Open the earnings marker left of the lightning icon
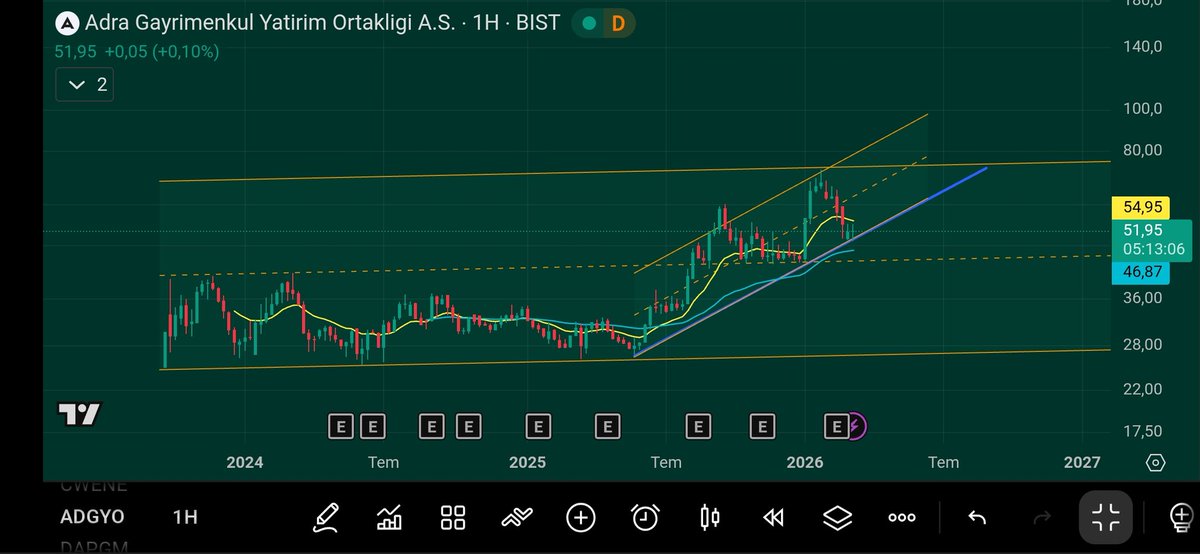The height and width of the screenshot is (554, 1200). coord(837,427)
